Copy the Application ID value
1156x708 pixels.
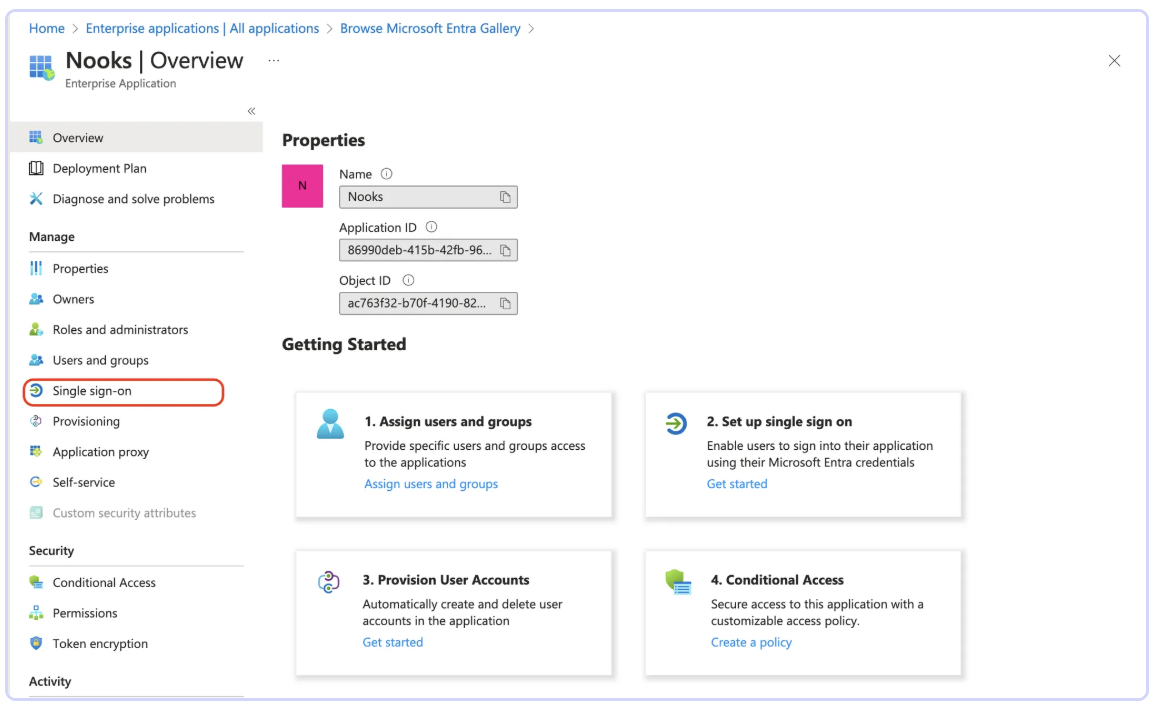[x=505, y=250]
